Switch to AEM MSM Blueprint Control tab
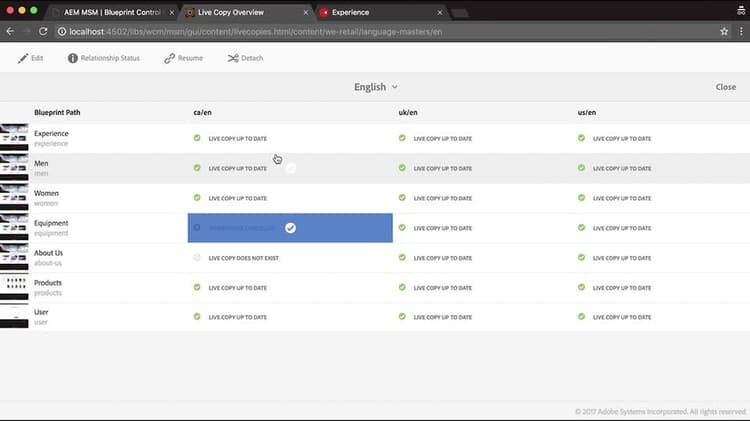Viewport: 750px width, 421px height. pos(112,12)
